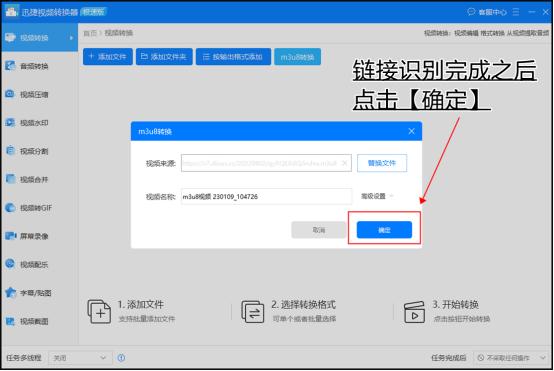The height and width of the screenshot is (371, 554).
Task: Open 客服中心 in the title bar
Action: click(487, 12)
